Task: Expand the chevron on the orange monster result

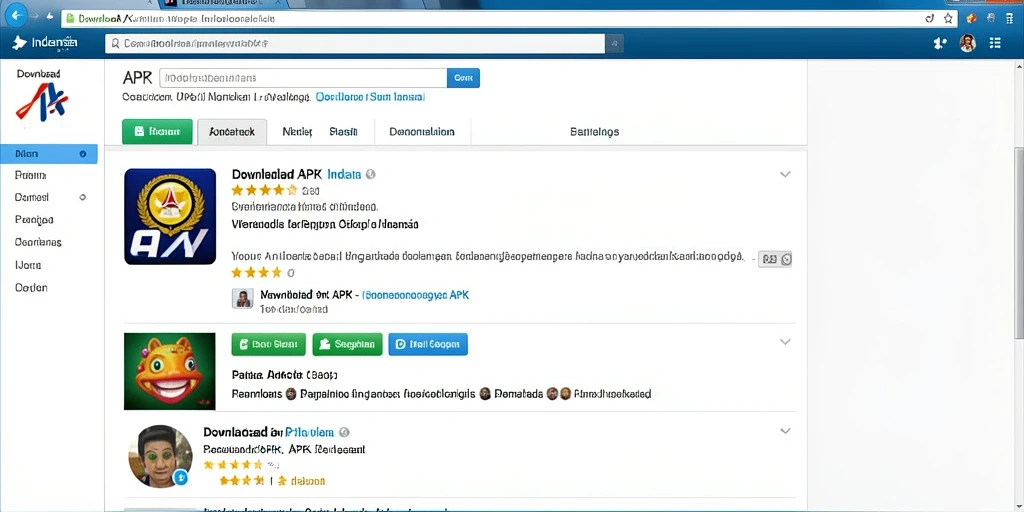Action: 785,342
